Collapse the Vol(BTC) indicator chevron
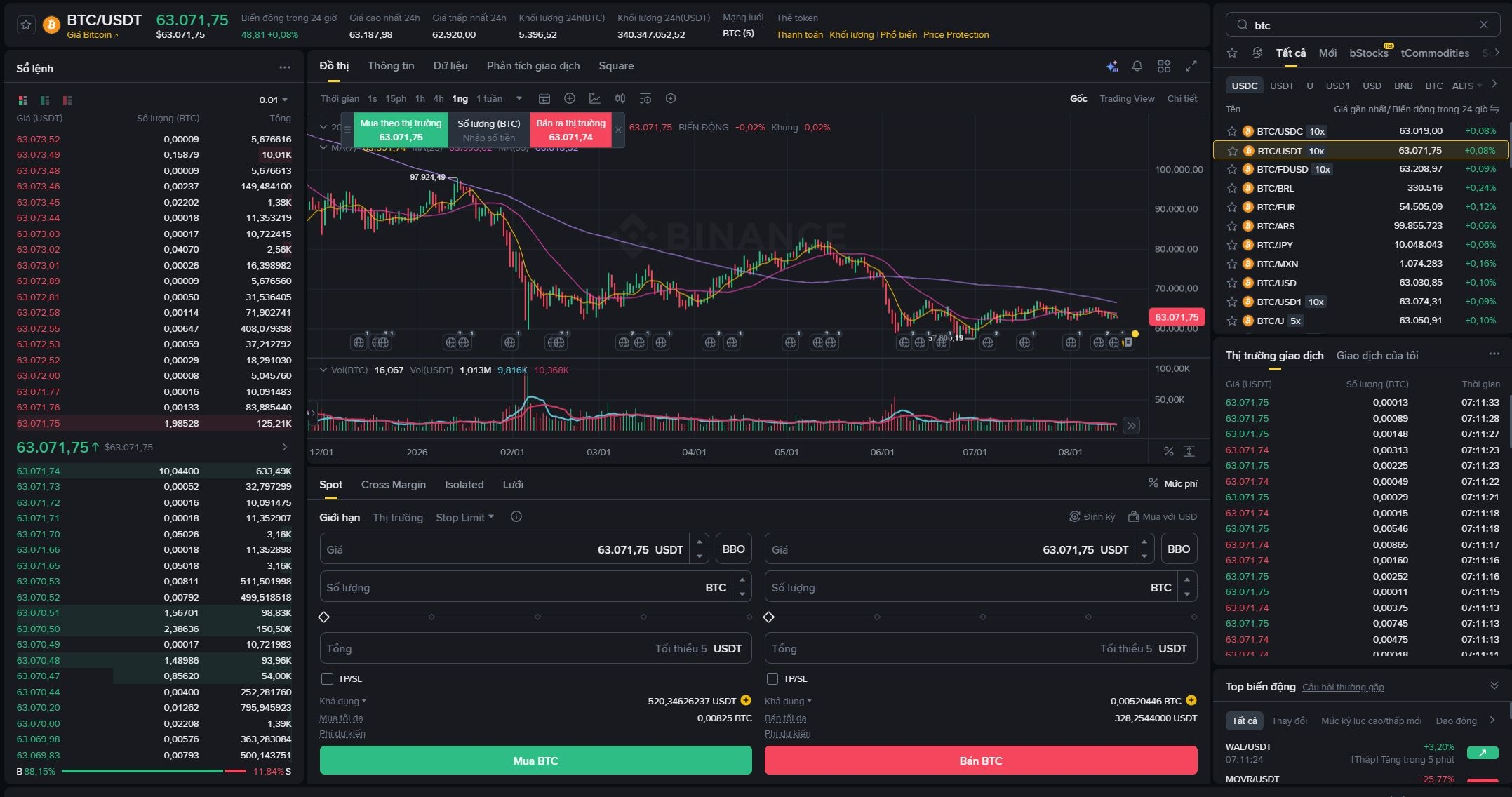The width and height of the screenshot is (1512, 797). (323, 370)
